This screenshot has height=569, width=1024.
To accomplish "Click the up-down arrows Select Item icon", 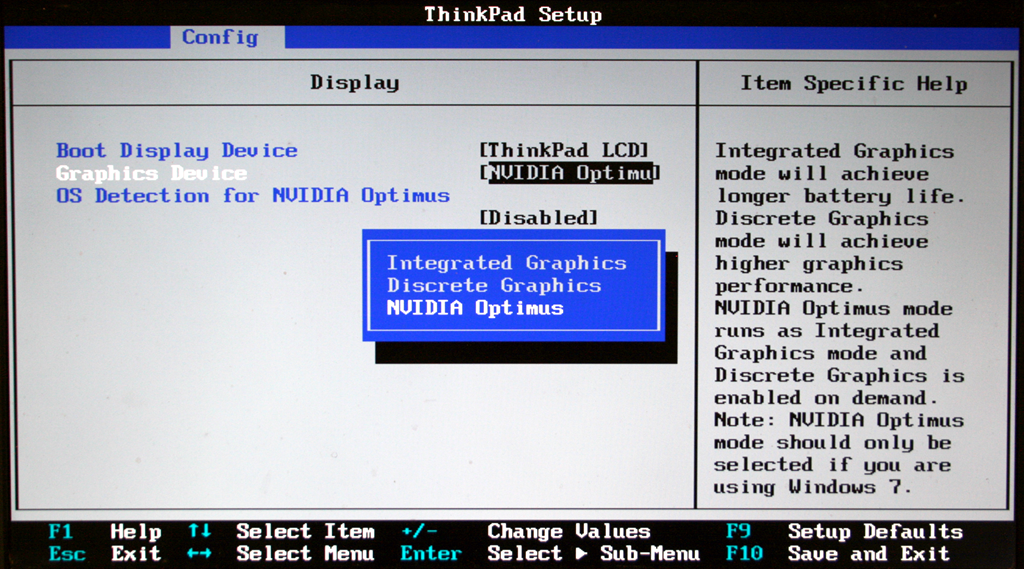I will coord(200,531).
